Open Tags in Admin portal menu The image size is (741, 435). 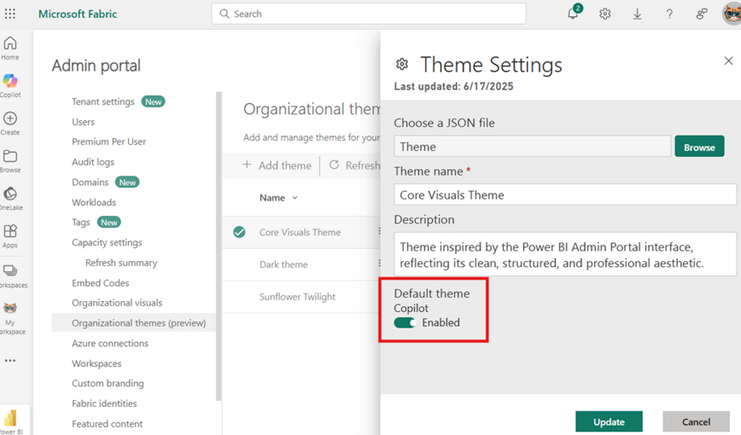coord(81,222)
